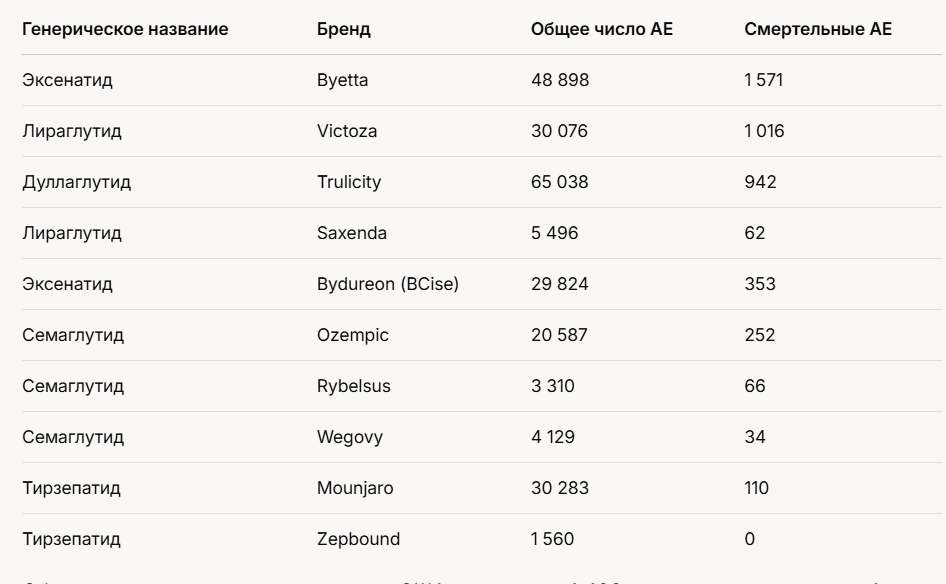Click the 'Бренд' column header
Screen dimensions: 946x584
click(x=343, y=29)
